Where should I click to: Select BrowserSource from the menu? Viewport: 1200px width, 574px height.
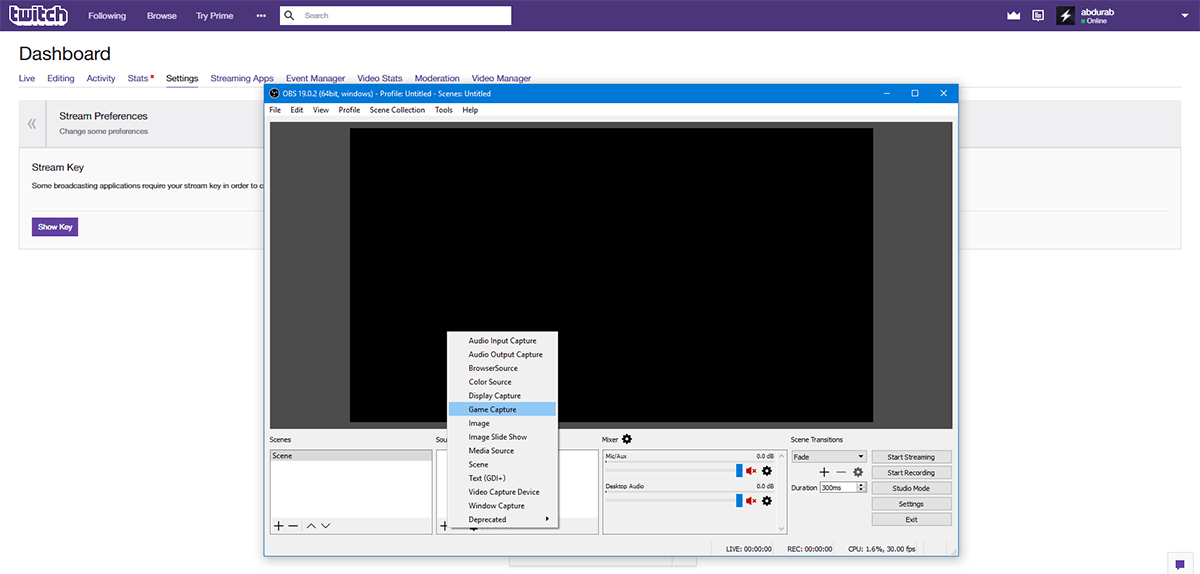click(502, 368)
